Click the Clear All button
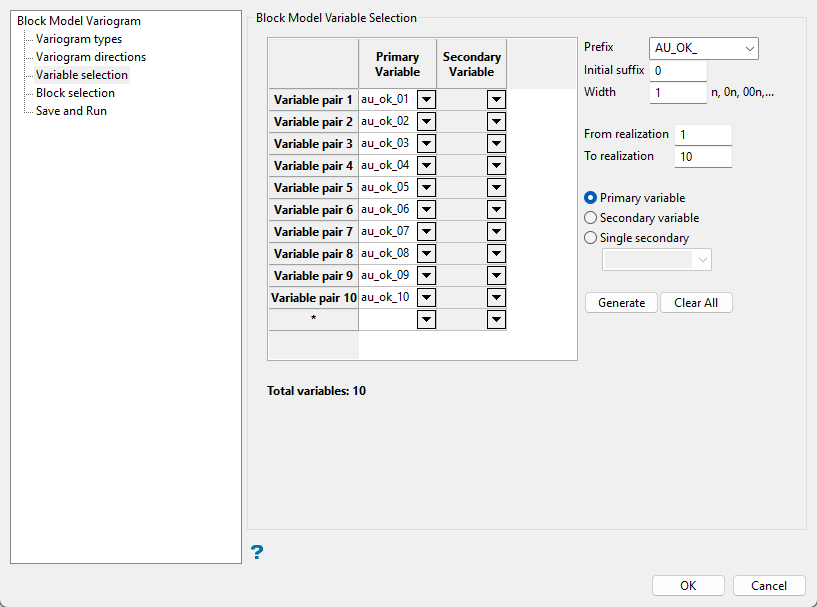Image resolution: width=817 pixels, height=607 pixels. pyautogui.click(x=696, y=303)
